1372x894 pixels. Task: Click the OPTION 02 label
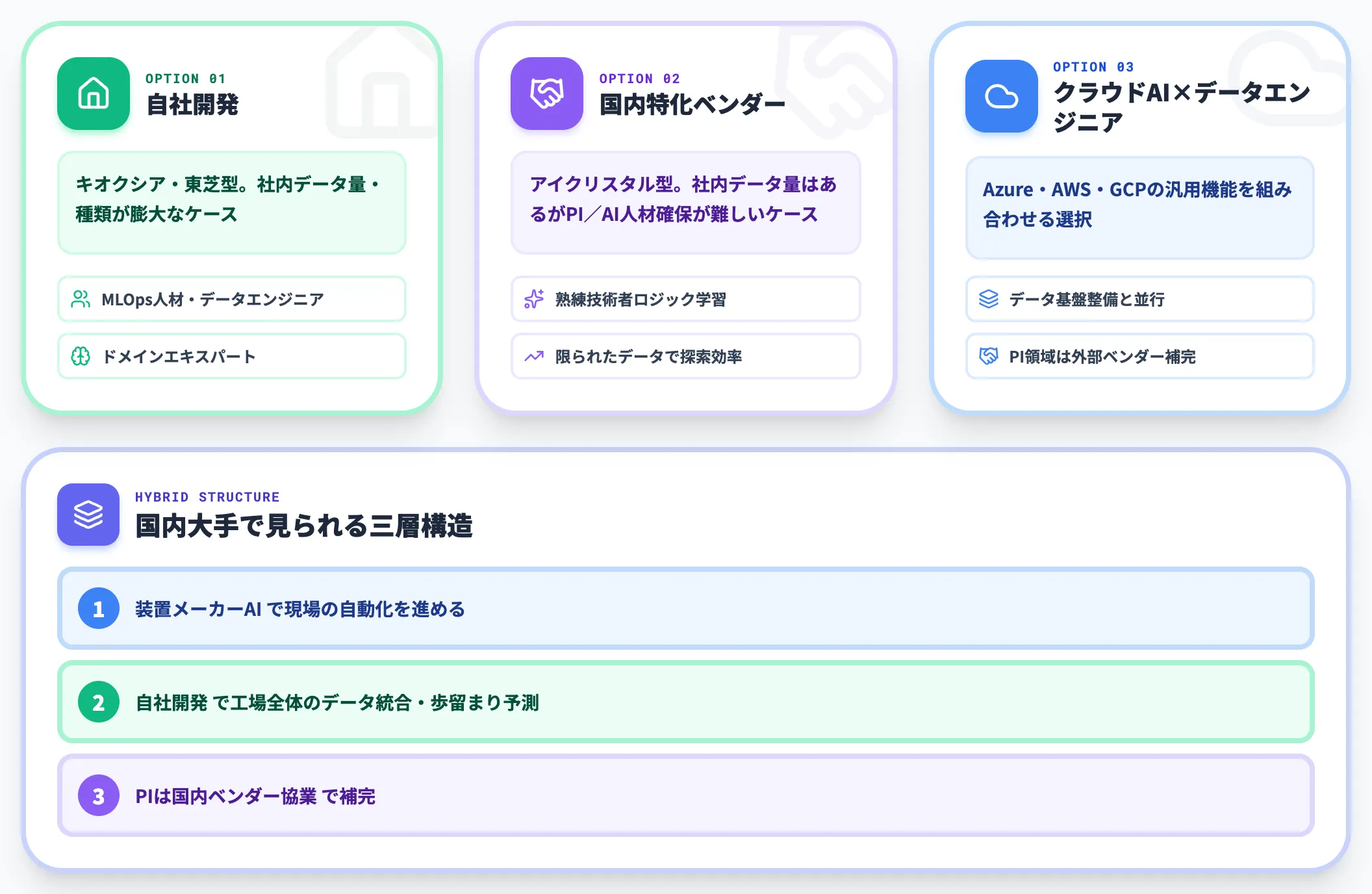point(640,79)
